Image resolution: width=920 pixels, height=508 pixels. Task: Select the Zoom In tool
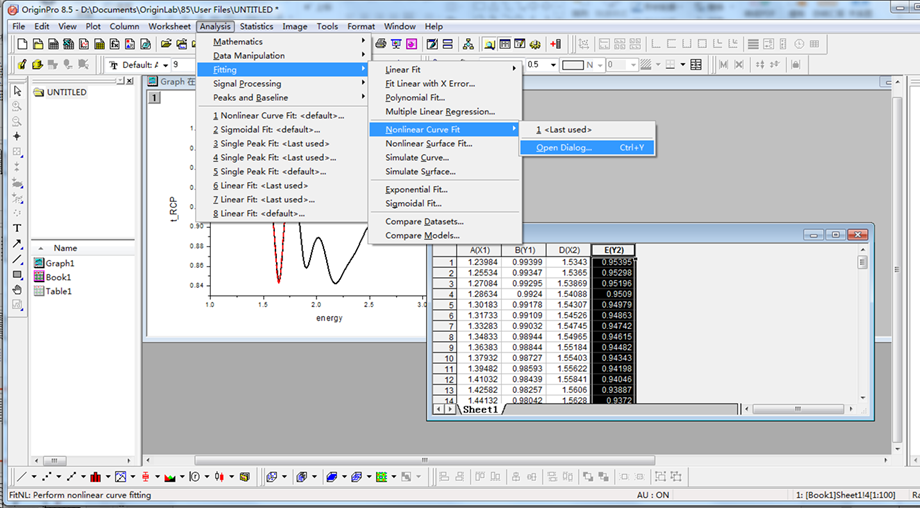click(17, 106)
